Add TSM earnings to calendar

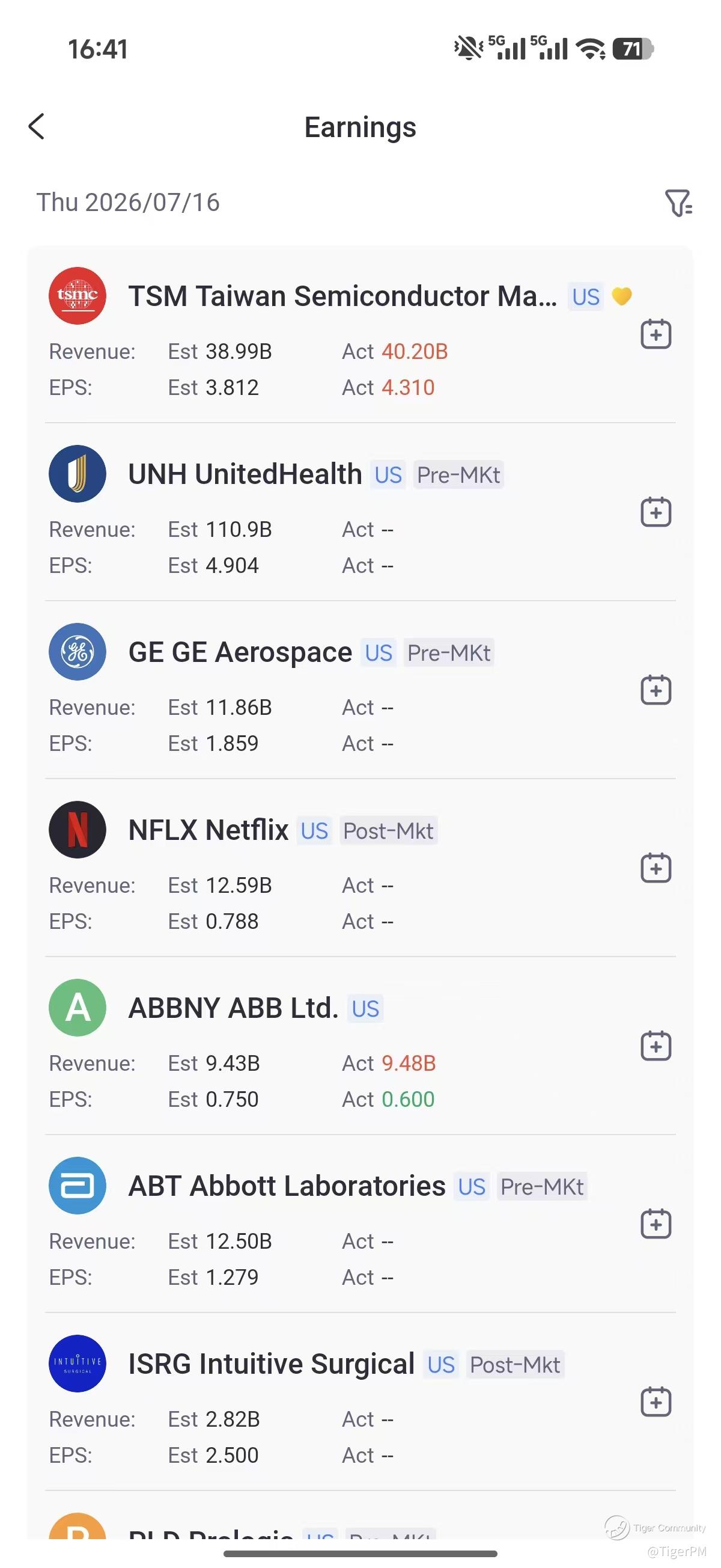point(656,334)
